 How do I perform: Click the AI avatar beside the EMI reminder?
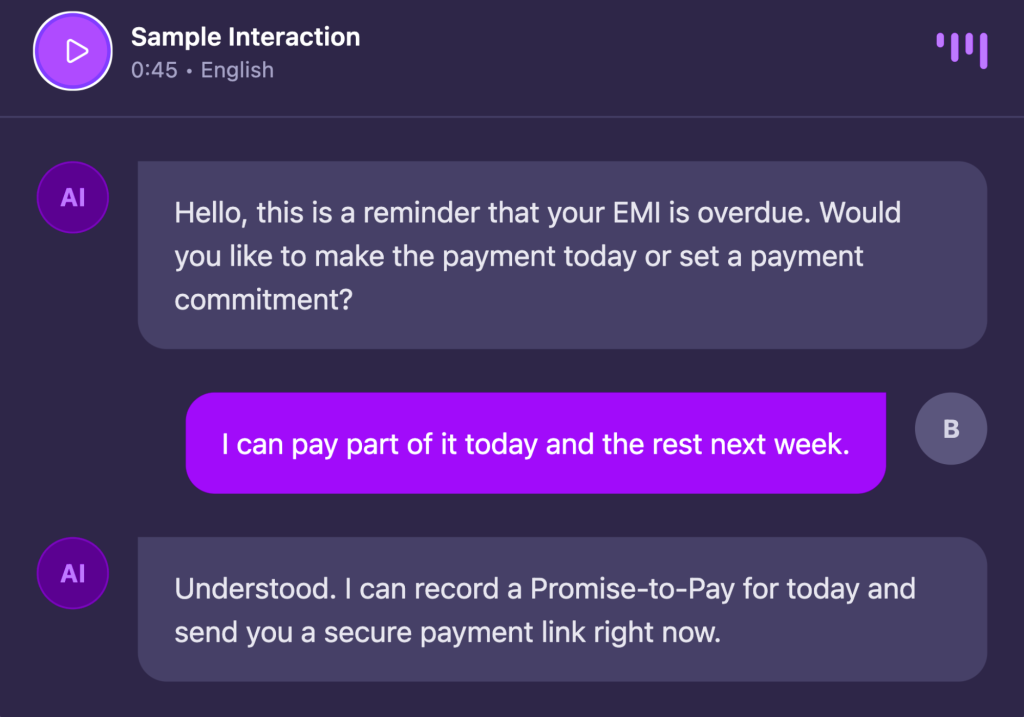pyautogui.click(x=73, y=198)
